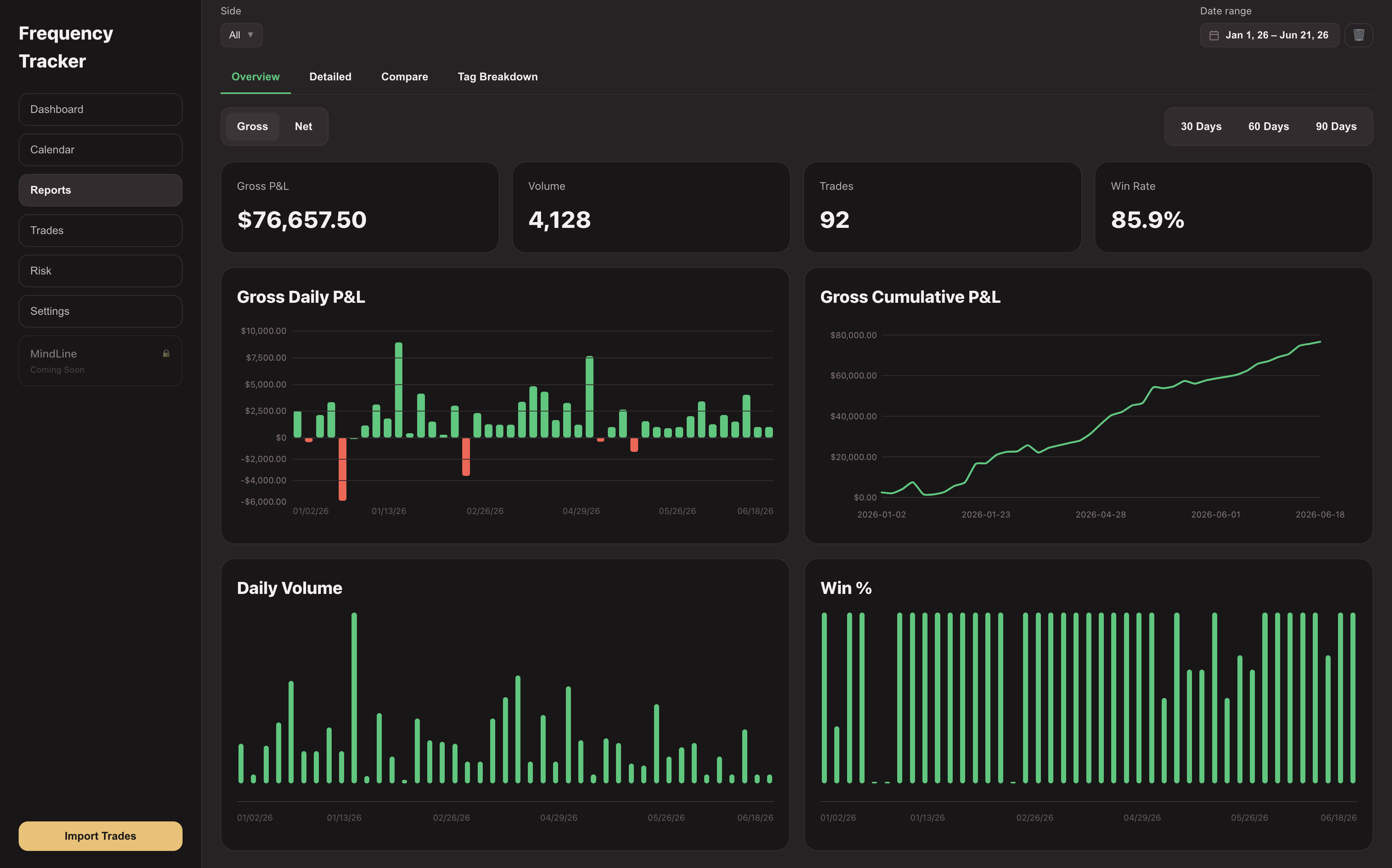
Task: Click the calendar icon in date range
Action: point(1214,36)
